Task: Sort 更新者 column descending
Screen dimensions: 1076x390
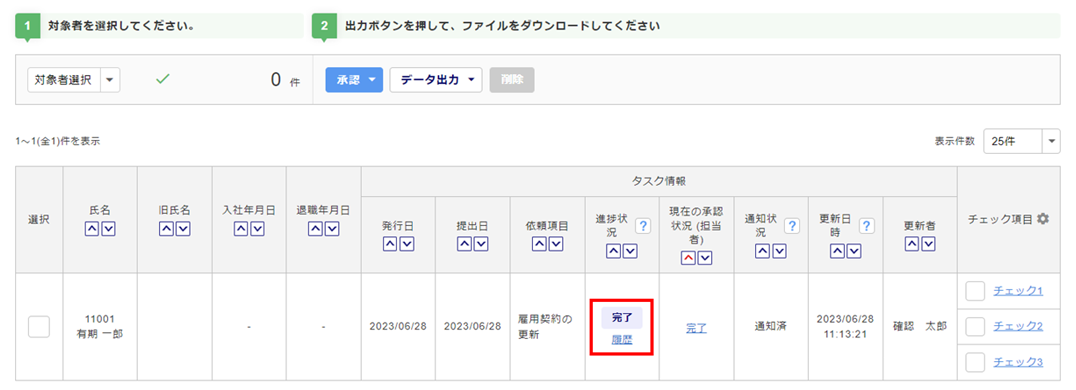Action: [x=928, y=243]
